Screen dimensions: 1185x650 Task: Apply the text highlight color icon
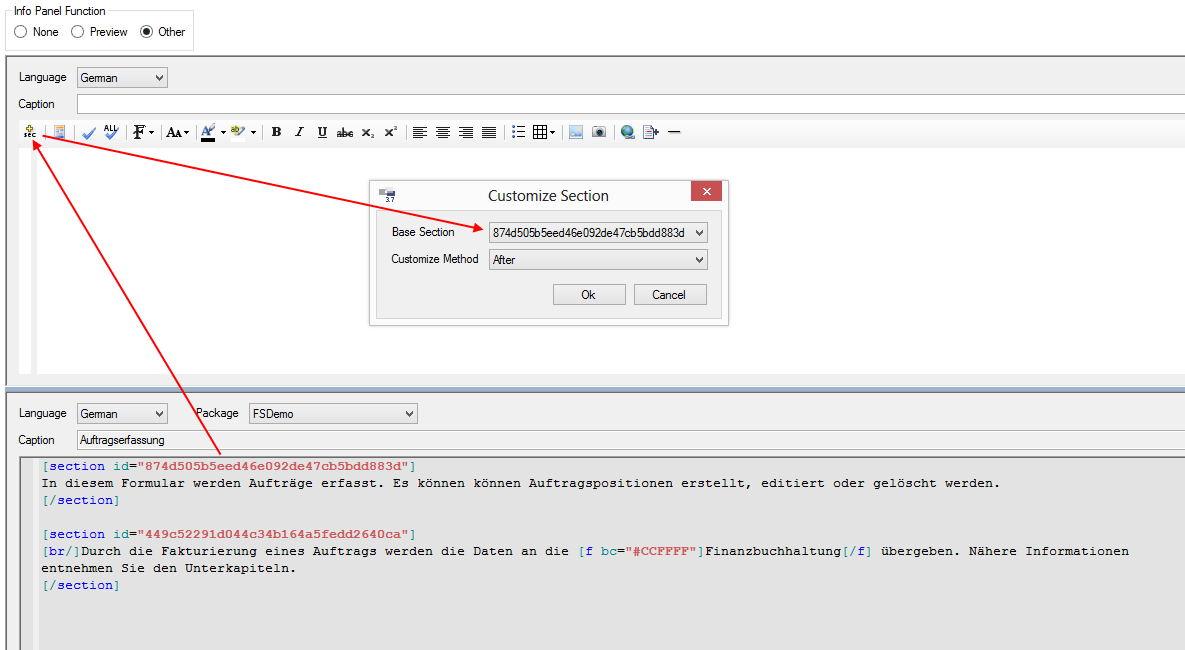239,132
